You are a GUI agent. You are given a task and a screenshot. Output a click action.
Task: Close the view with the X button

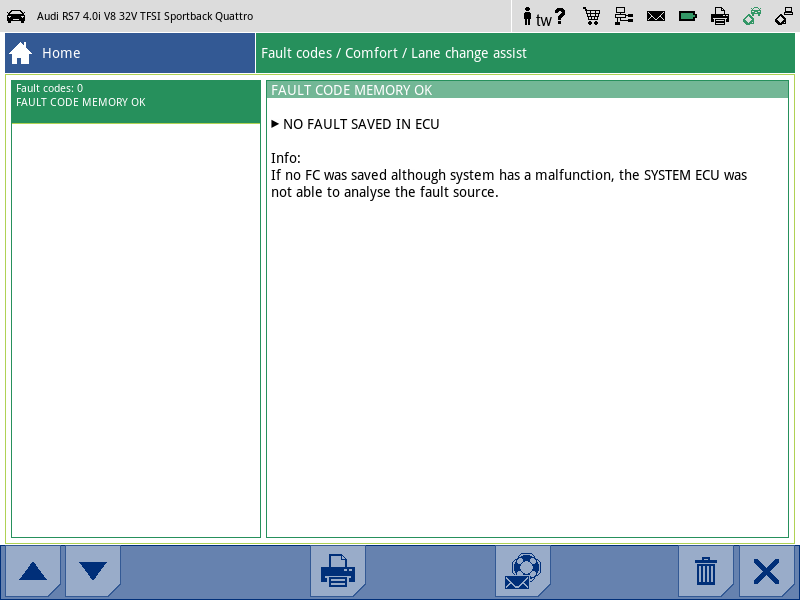click(x=767, y=571)
